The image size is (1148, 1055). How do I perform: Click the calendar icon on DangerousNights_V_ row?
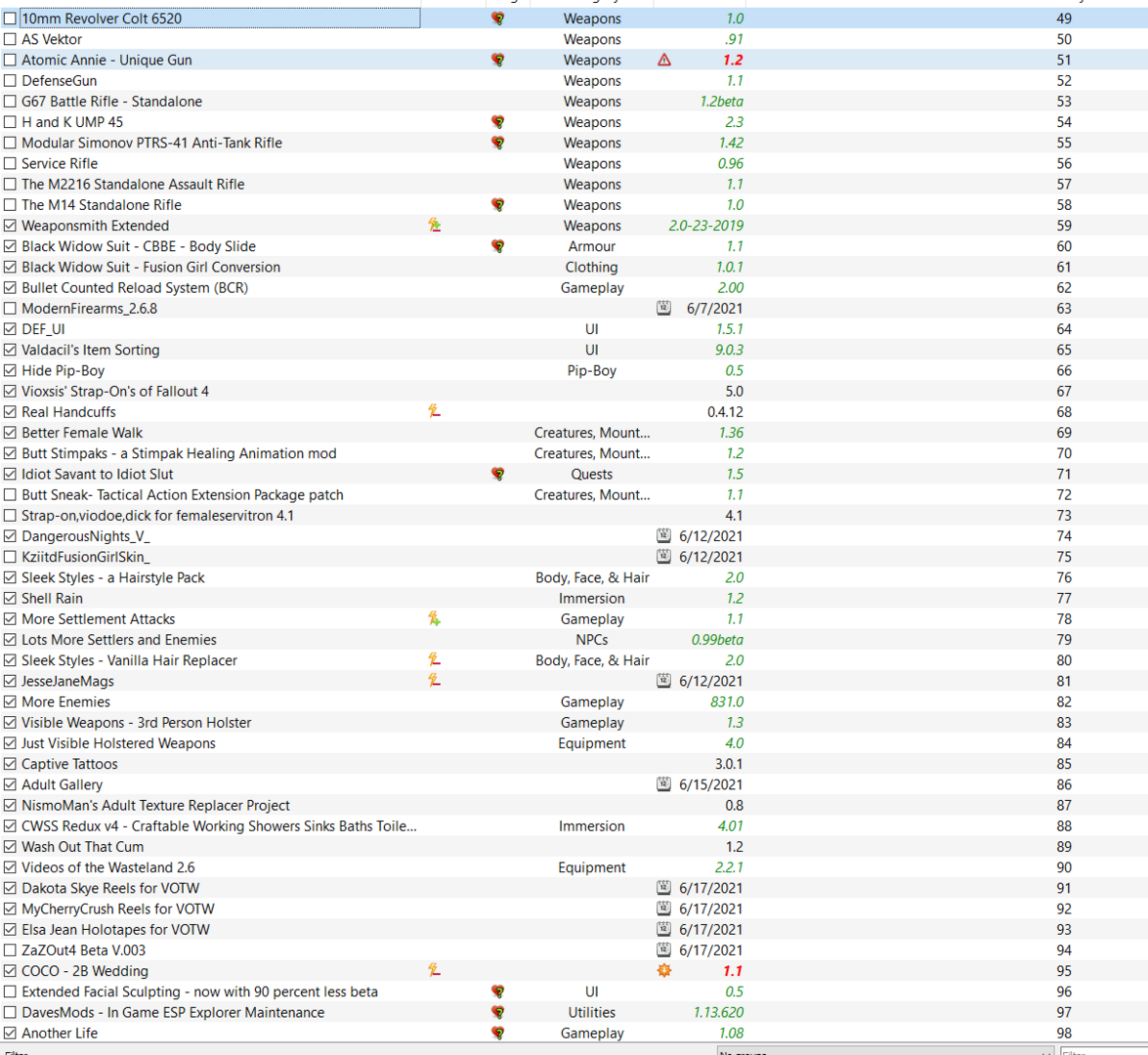tap(663, 536)
